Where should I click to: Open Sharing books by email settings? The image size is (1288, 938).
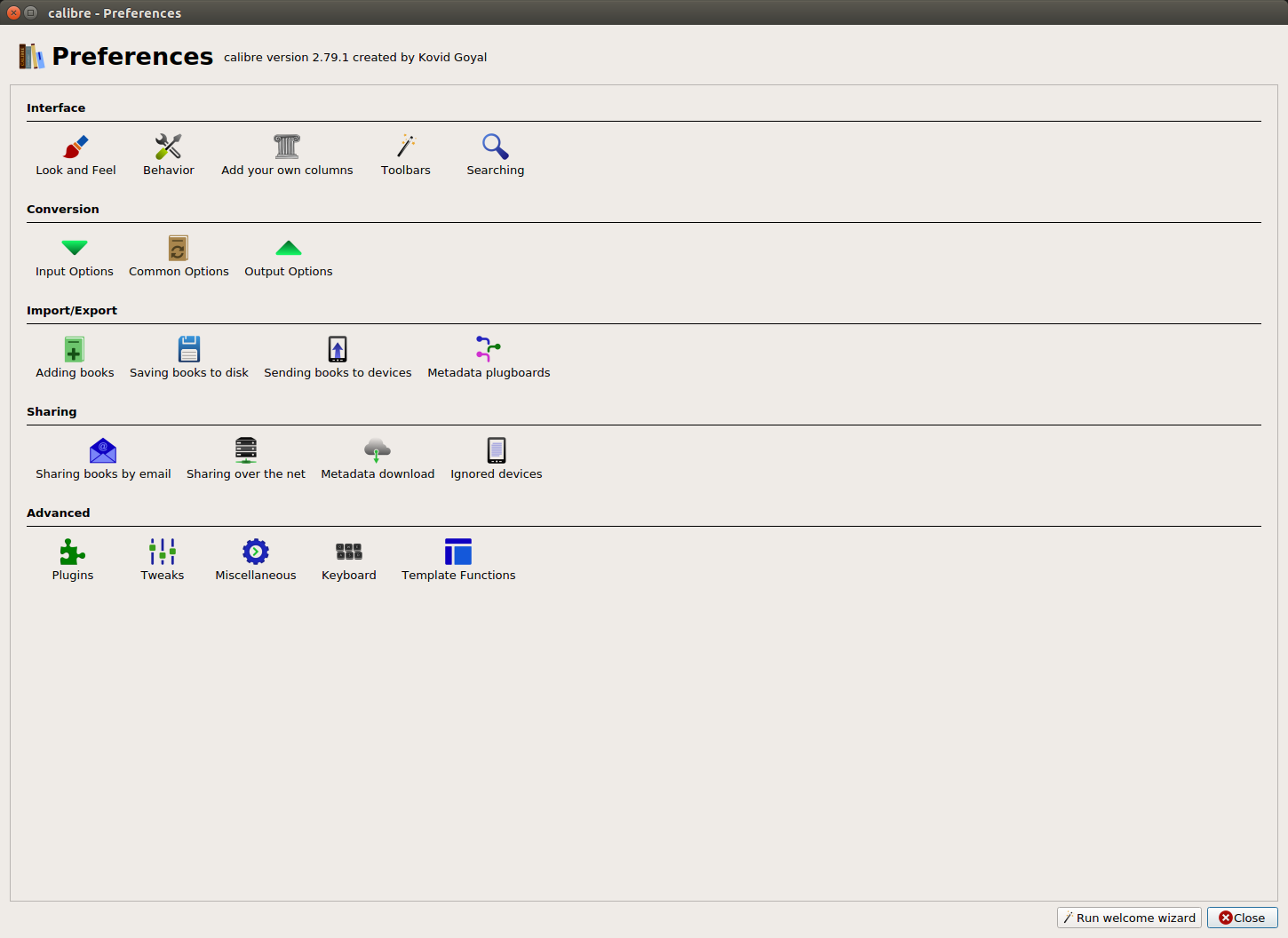coord(103,459)
